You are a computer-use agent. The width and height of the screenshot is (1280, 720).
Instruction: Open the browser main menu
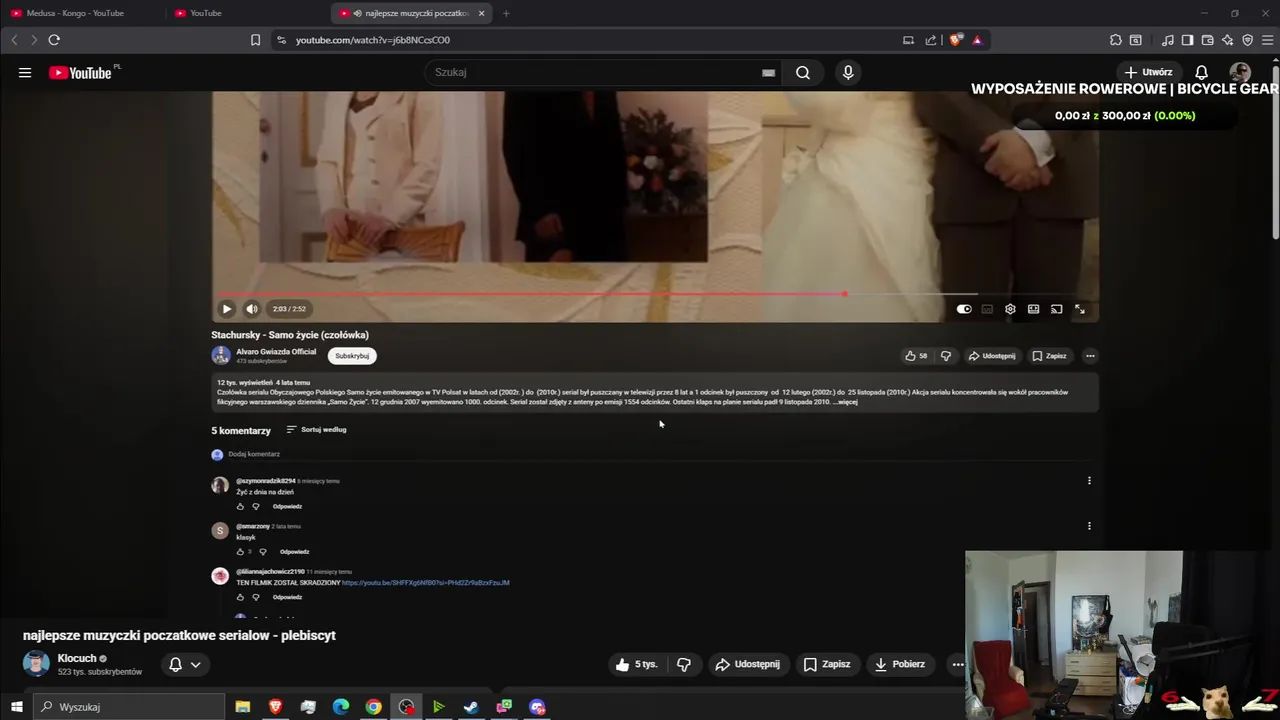1268,40
